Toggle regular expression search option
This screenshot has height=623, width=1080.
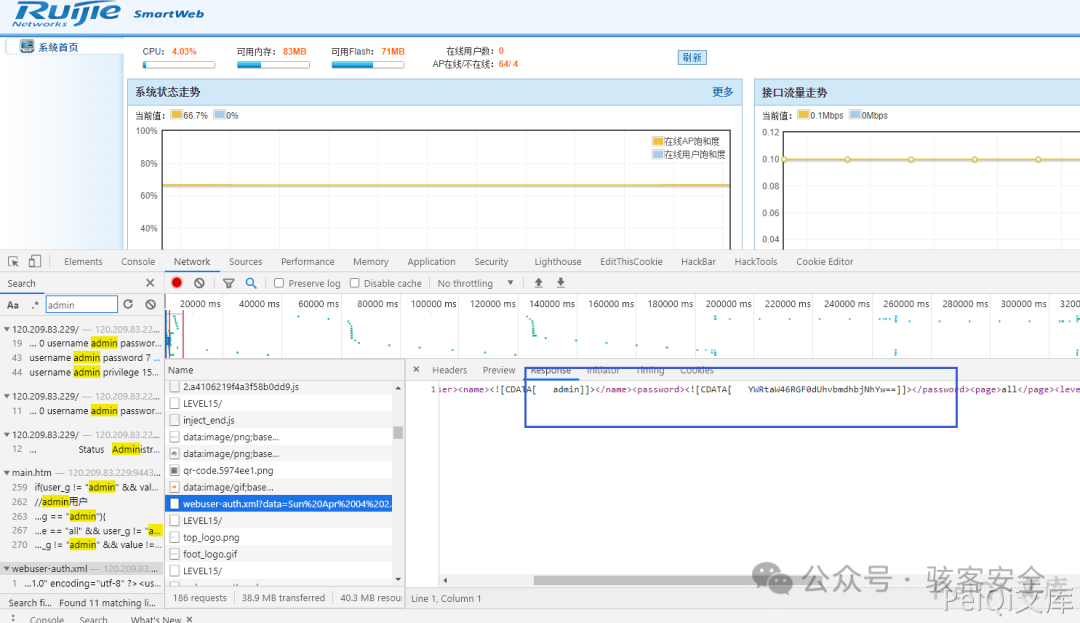pyautogui.click(x=35, y=305)
